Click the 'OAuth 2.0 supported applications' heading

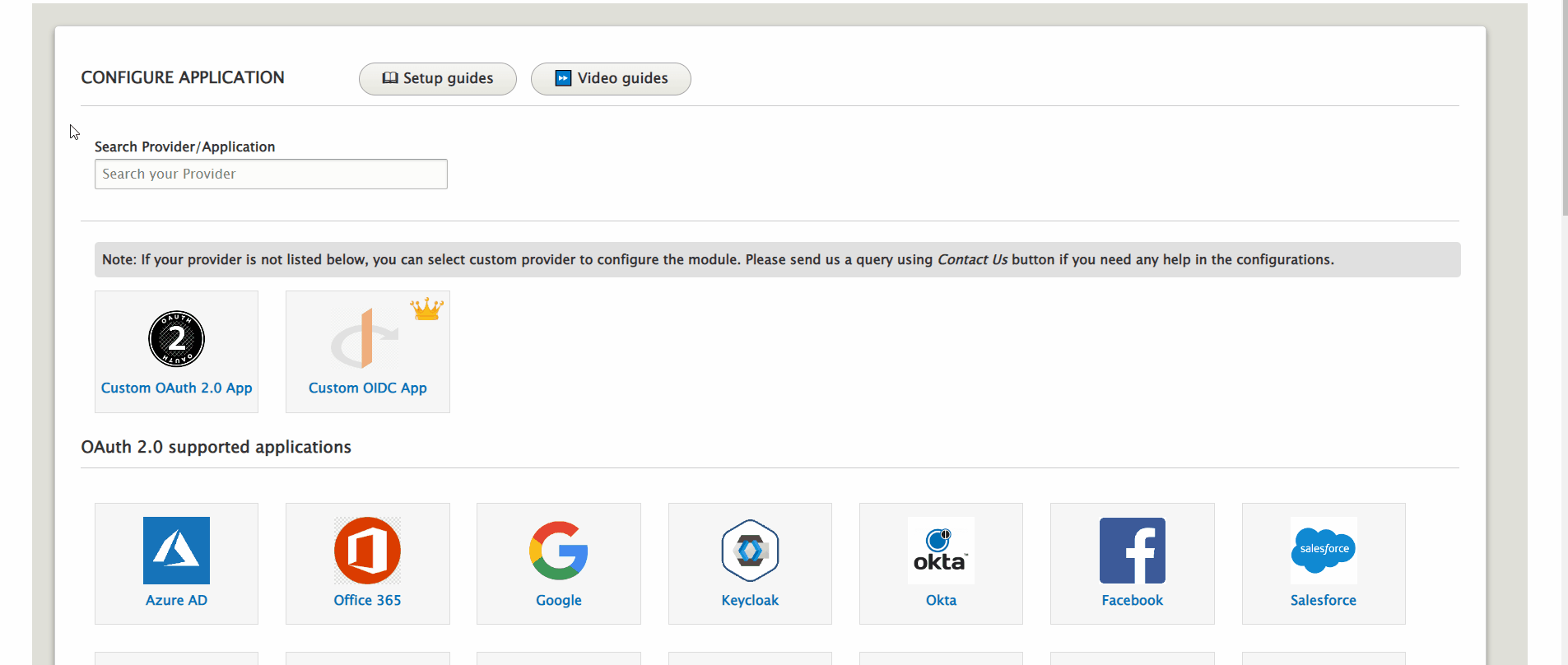pos(216,447)
